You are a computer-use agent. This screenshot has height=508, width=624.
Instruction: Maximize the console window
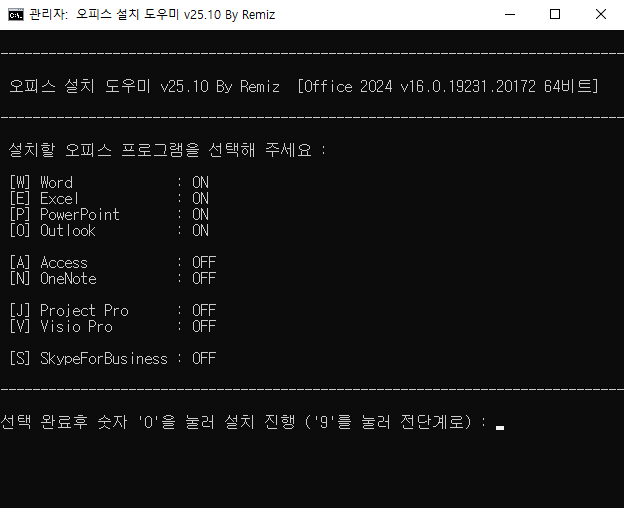coord(554,15)
